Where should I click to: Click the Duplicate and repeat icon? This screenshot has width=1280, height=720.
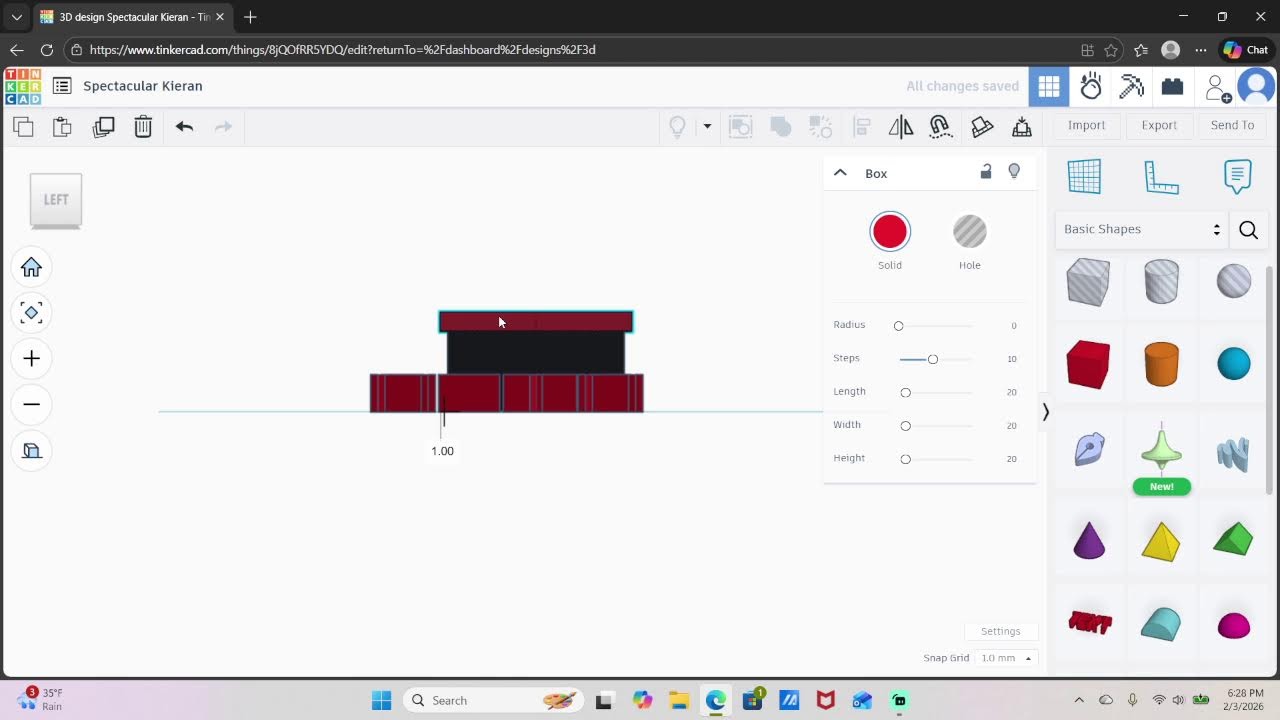103,126
